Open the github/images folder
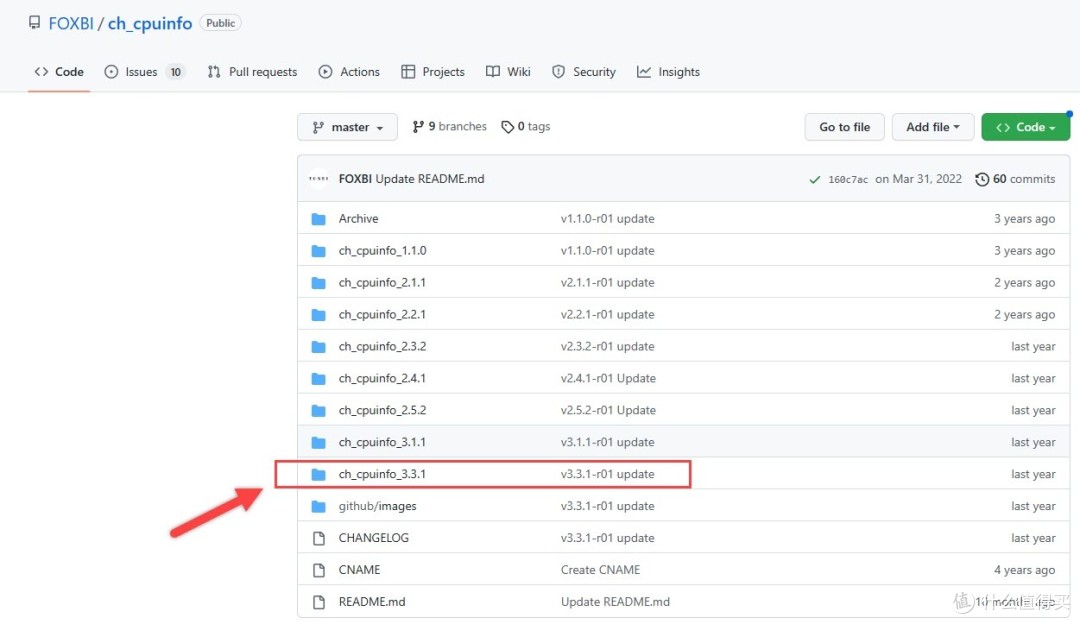 tap(377, 506)
